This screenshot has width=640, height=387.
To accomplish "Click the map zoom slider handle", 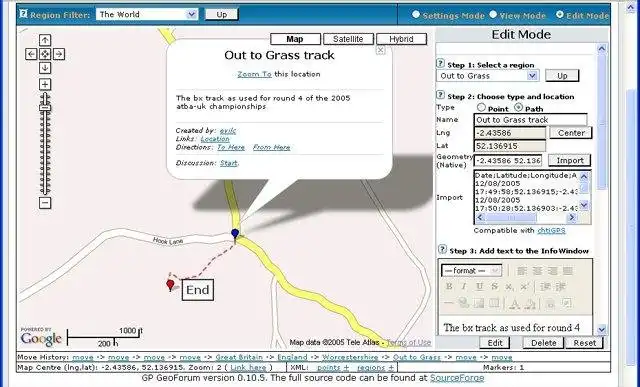I will tap(45, 108).
